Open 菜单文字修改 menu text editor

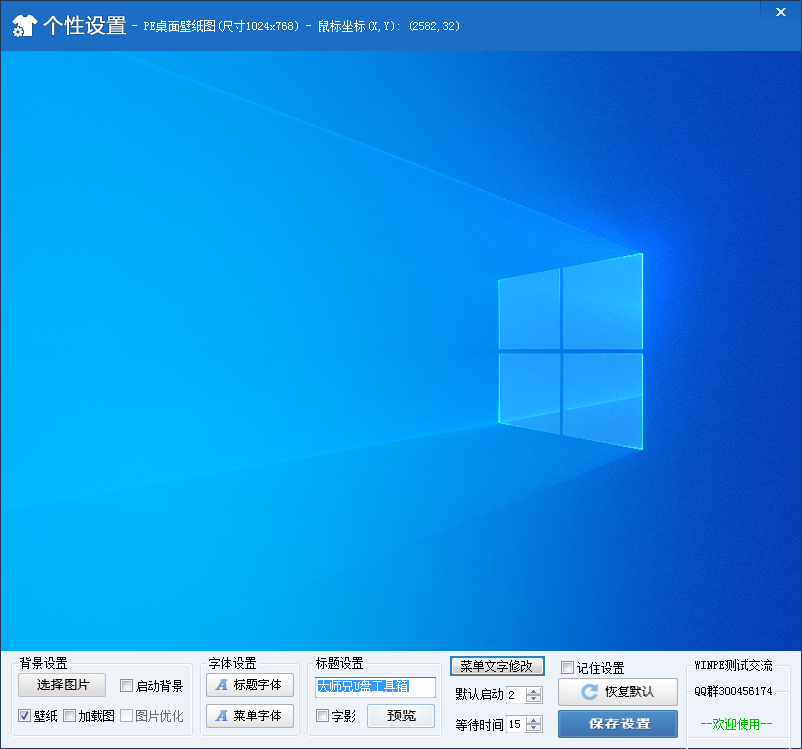[x=497, y=666]
